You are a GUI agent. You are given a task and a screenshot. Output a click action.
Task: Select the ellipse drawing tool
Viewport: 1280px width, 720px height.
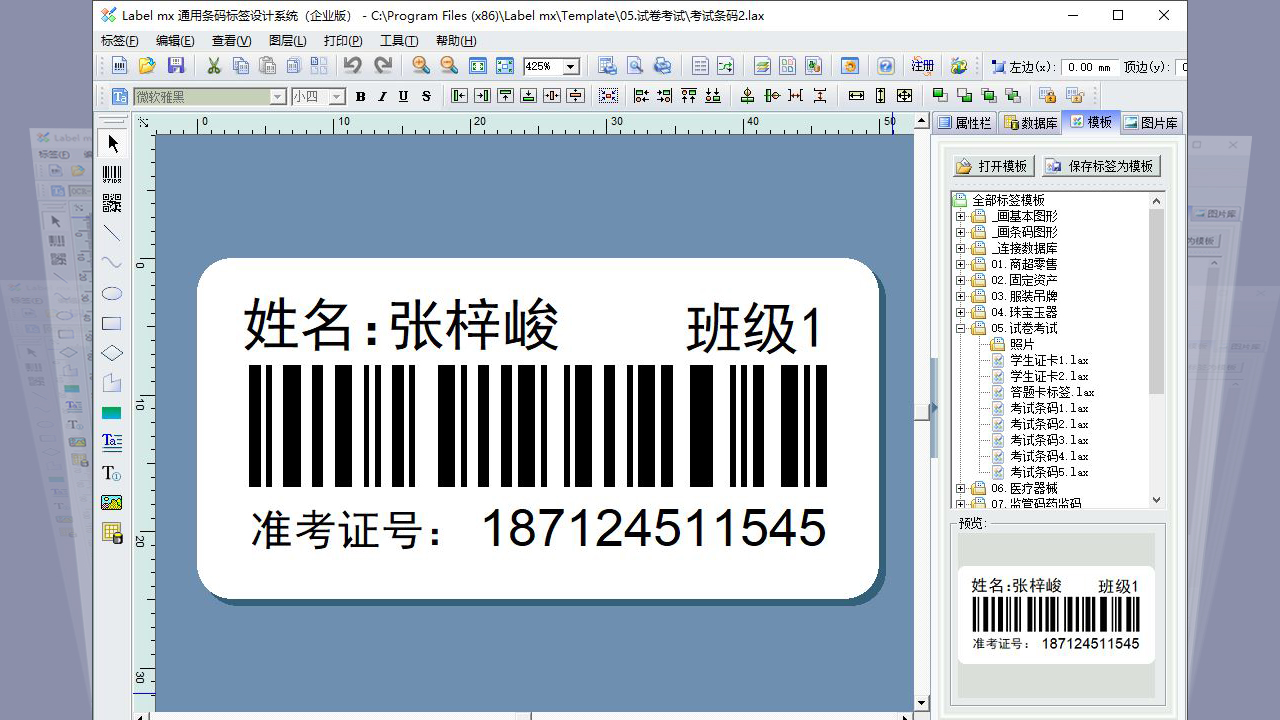(x=111, y=293)
